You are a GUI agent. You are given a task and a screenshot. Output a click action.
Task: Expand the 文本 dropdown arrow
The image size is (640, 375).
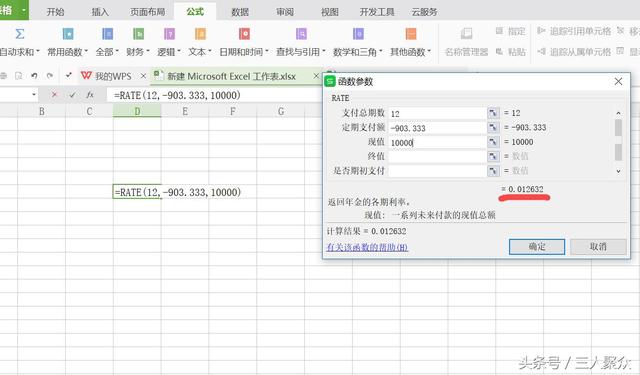click(210, 51)
